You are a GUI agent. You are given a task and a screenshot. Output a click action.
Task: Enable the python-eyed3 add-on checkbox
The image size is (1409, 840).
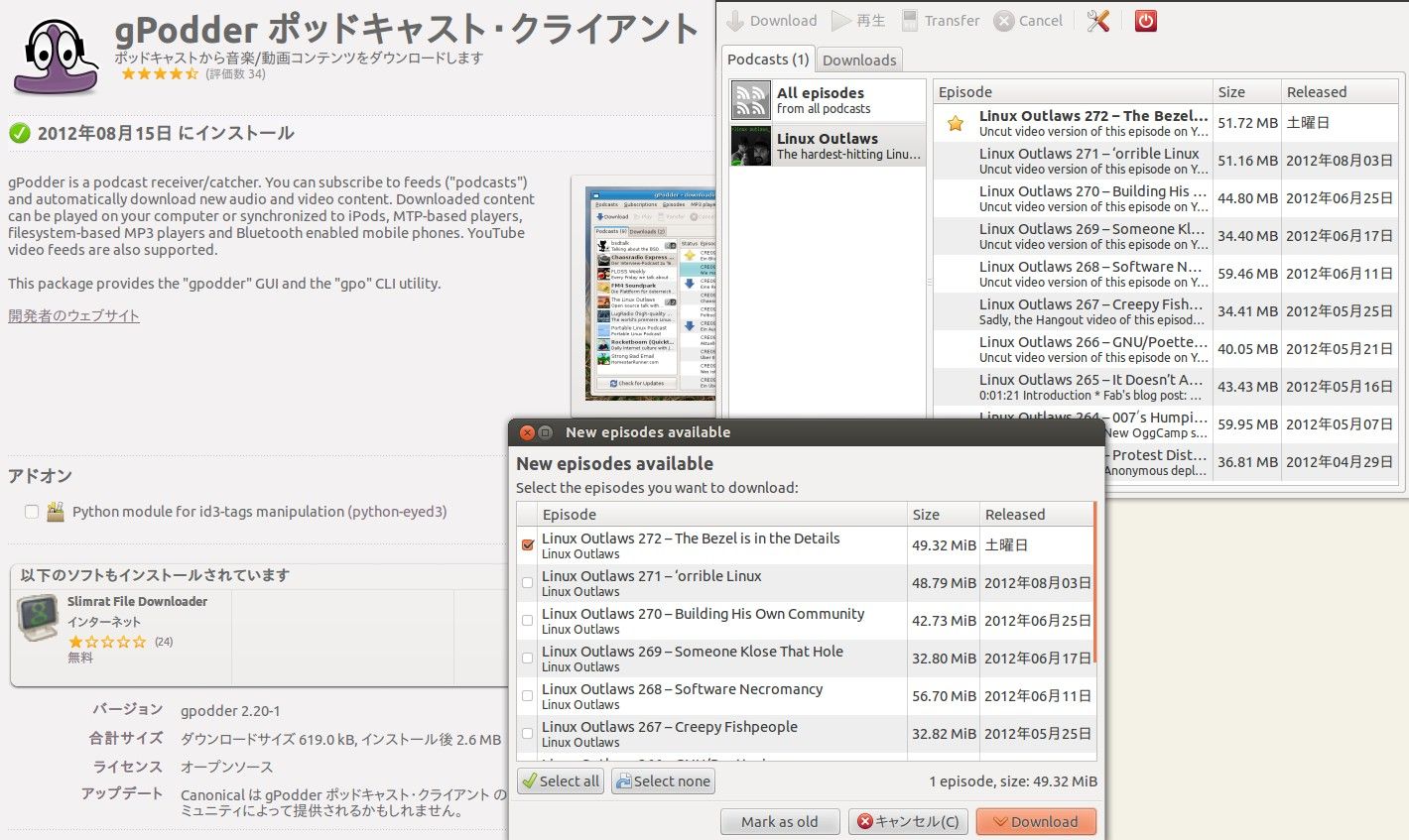pos(32,512)
